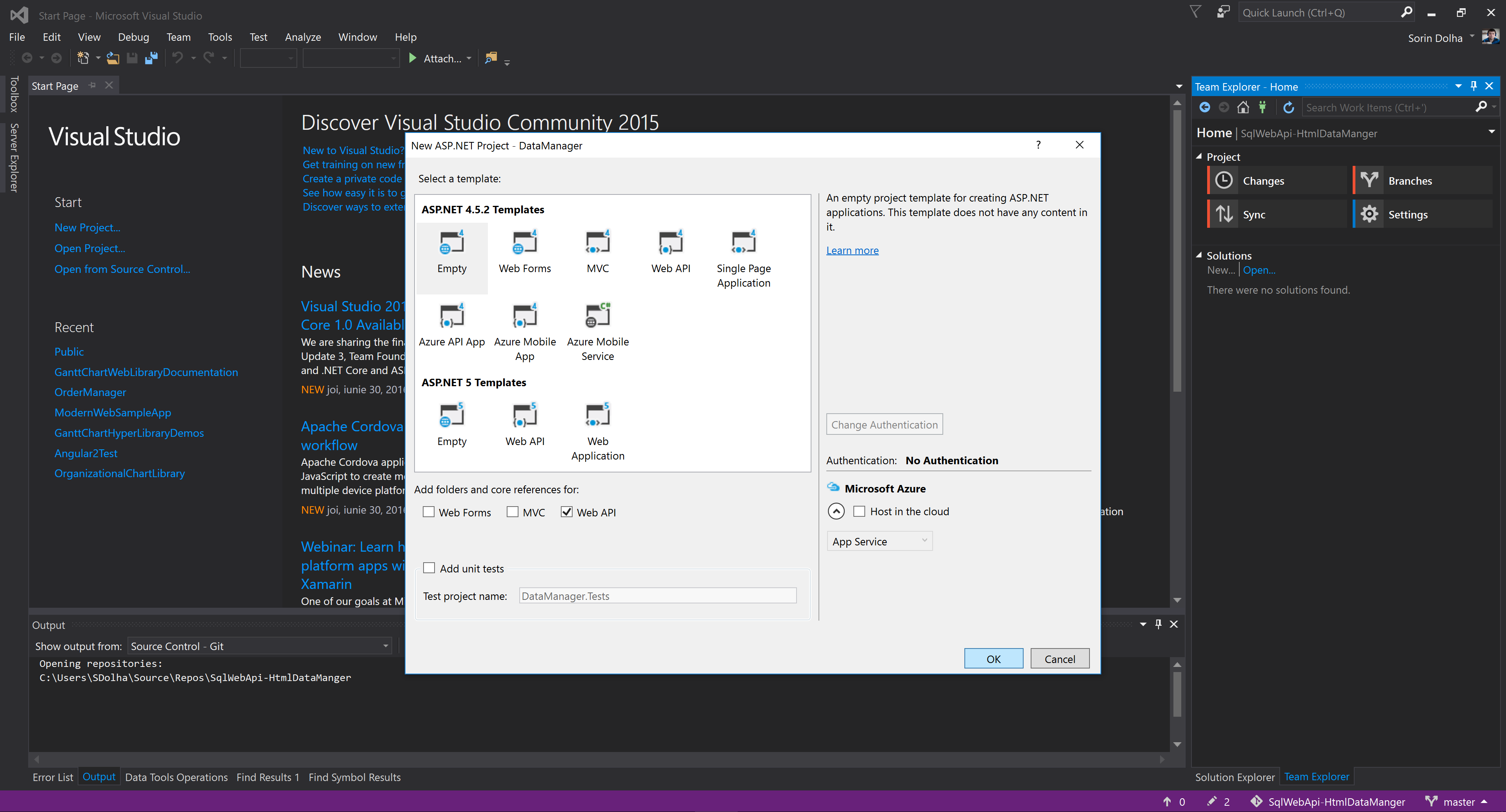Image resolution: width=1506 pixels, height=812 pixels.
Task: Select the MVC template icon
Action: 597,243
